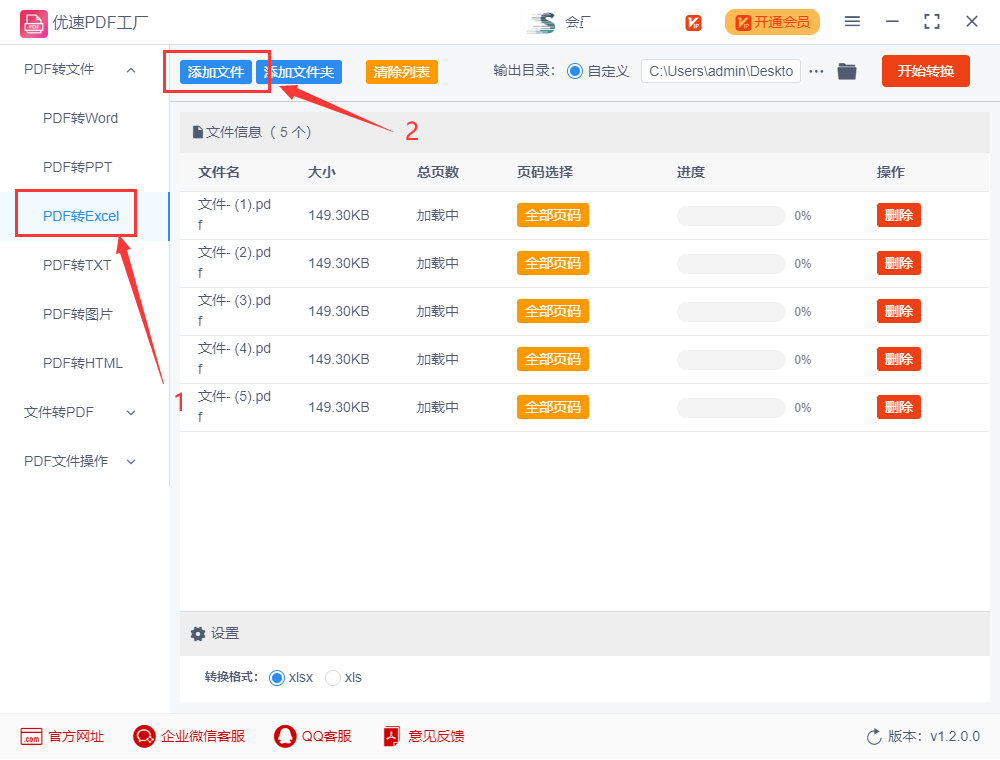The height and width of the screenshot is (760, 1000).
Task: Delete 文件- (2).pdf with 删除
Action: [x=899, y=263]
